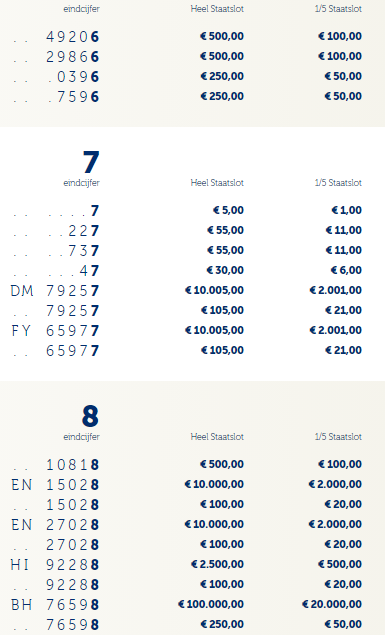Select lot number DM 79257
The height and width of the screenshot is (635, 385).
click(55, 291)
